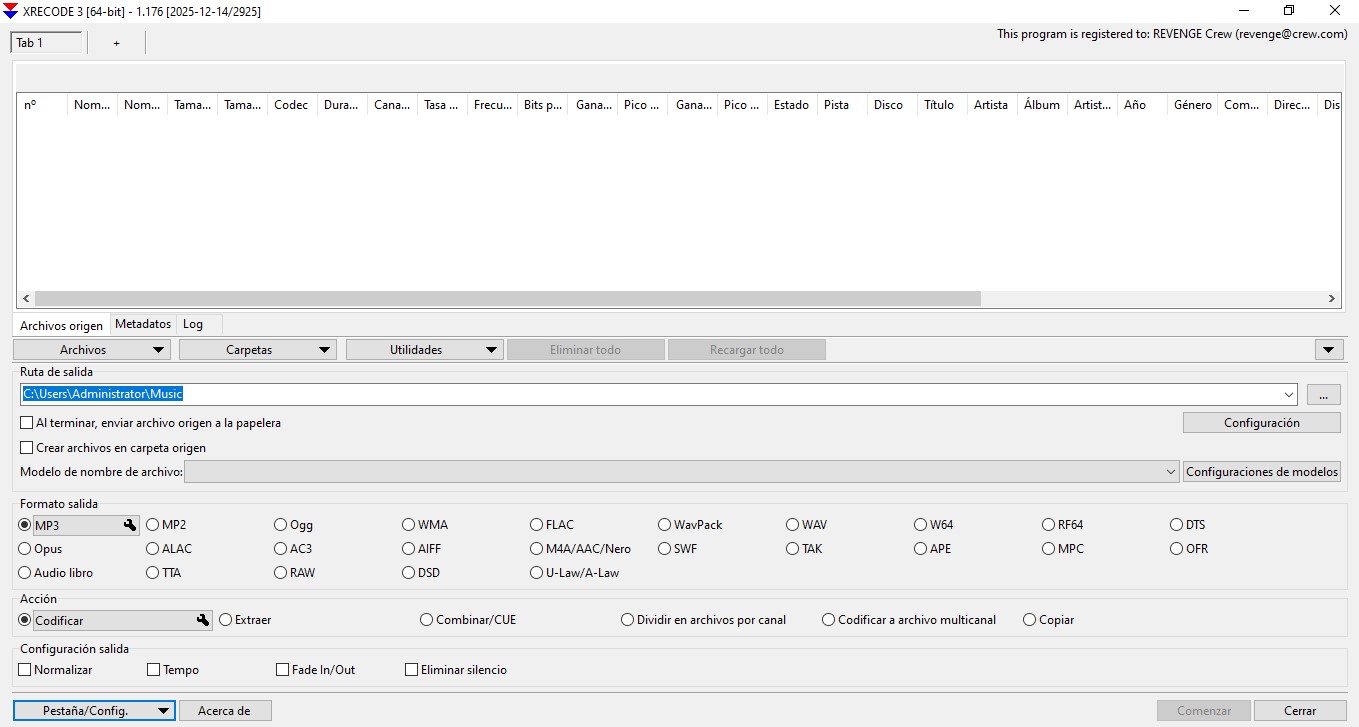Click the XRECODE logo in the title bar
Viewport: 1359px width, 727px height.
[13, 11]
